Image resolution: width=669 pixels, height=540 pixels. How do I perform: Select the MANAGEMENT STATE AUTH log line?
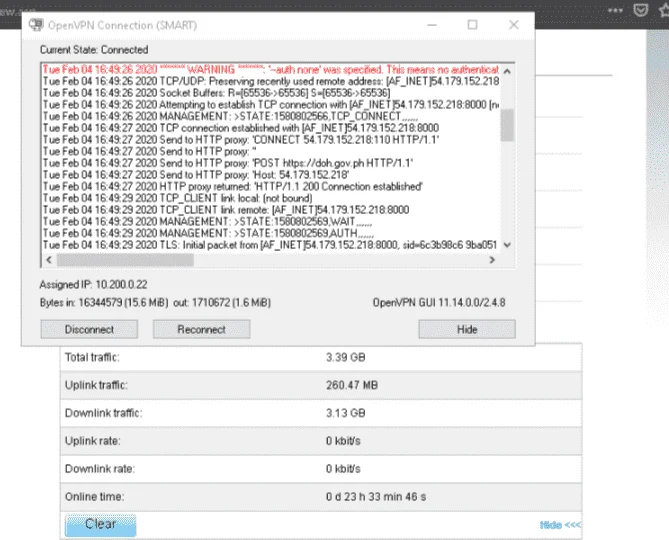pyautogui.click(x=208, y=233)
